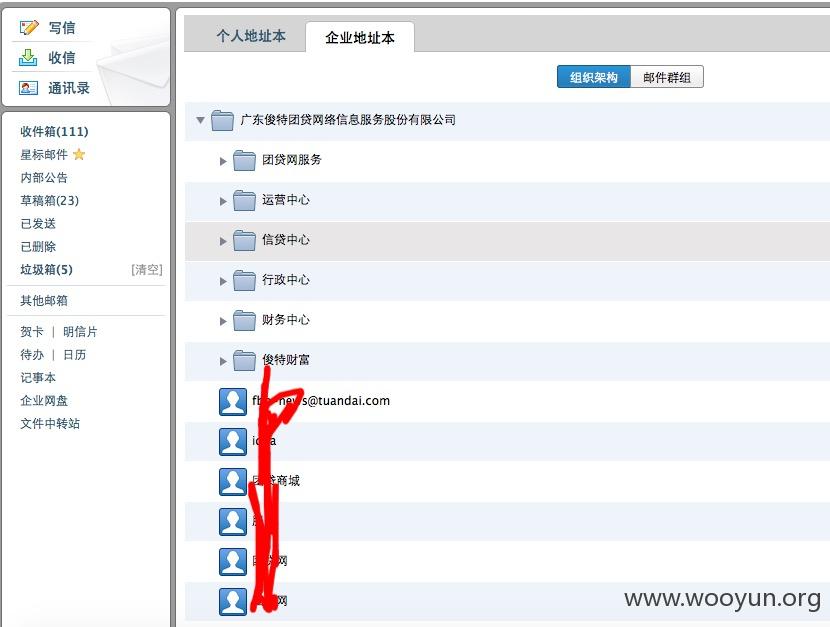Click the top company folder icon
830x627 pixels.
pos(222,120)
